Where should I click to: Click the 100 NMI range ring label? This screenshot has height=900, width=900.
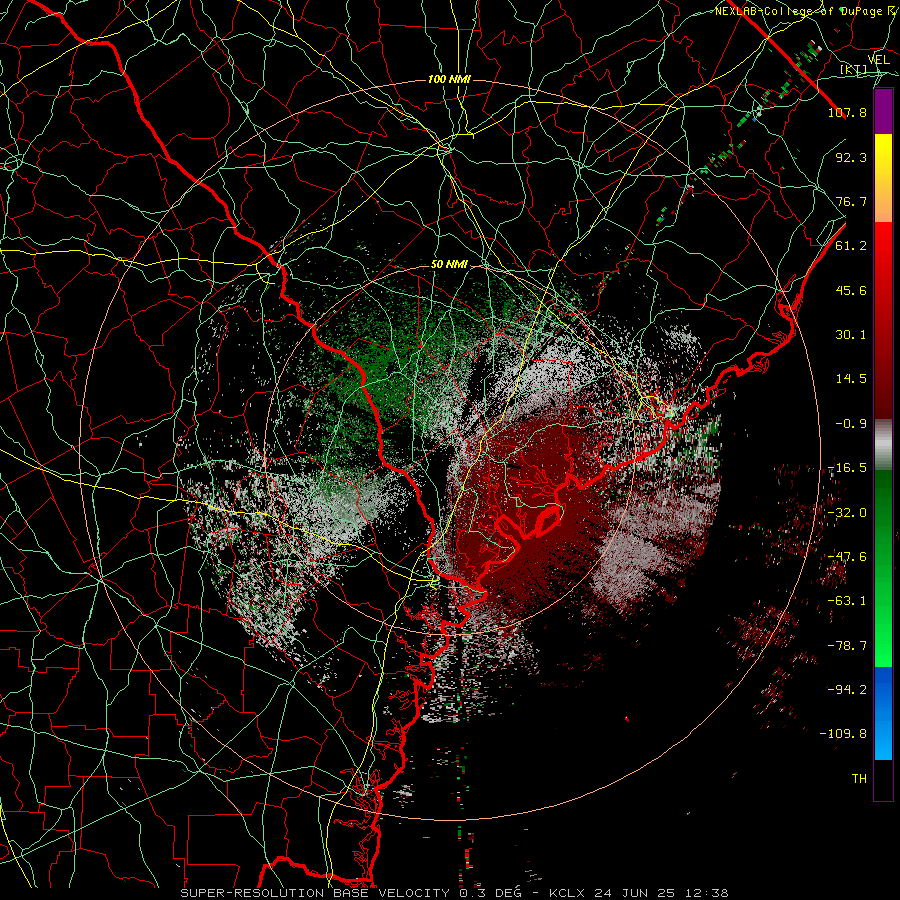449,79
